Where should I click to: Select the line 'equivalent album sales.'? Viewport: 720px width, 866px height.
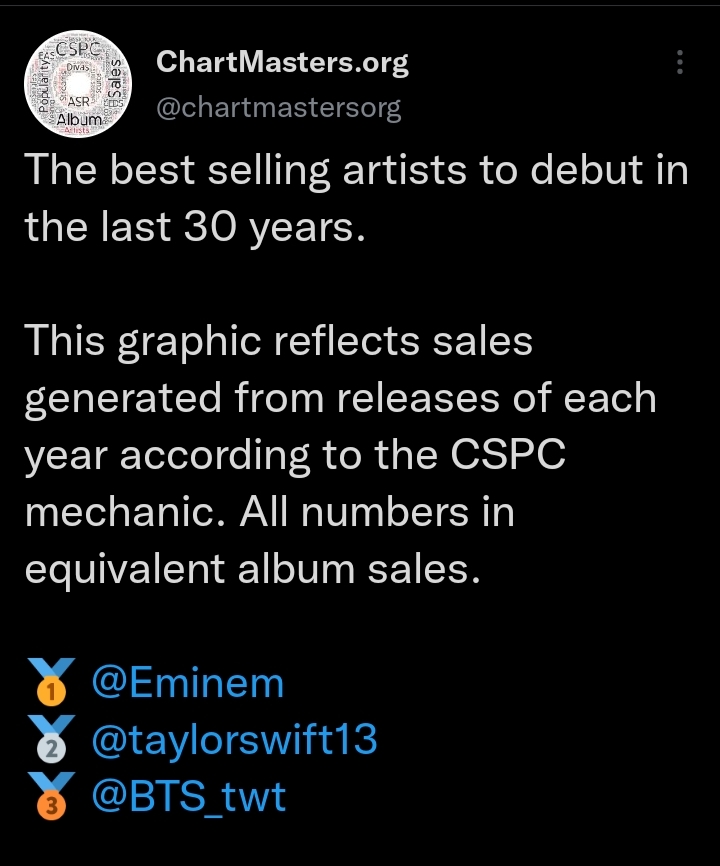[x=252, y=569]
